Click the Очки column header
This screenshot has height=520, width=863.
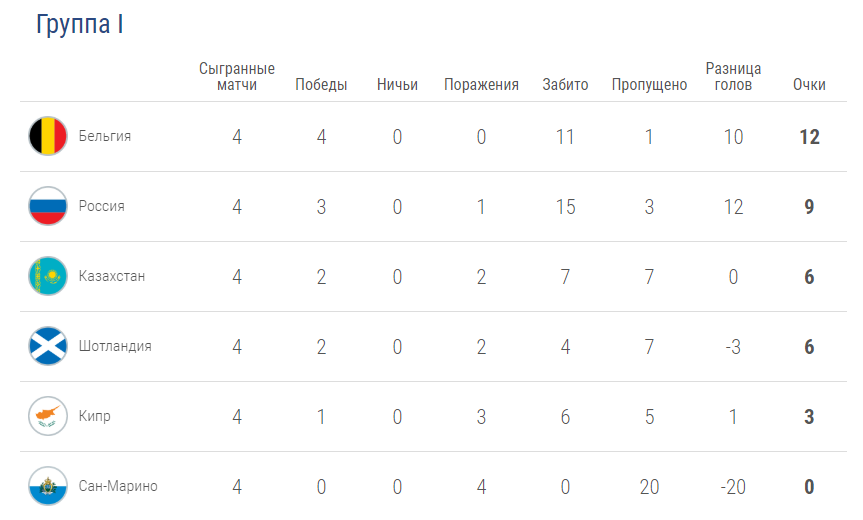[x=809, y=84]
